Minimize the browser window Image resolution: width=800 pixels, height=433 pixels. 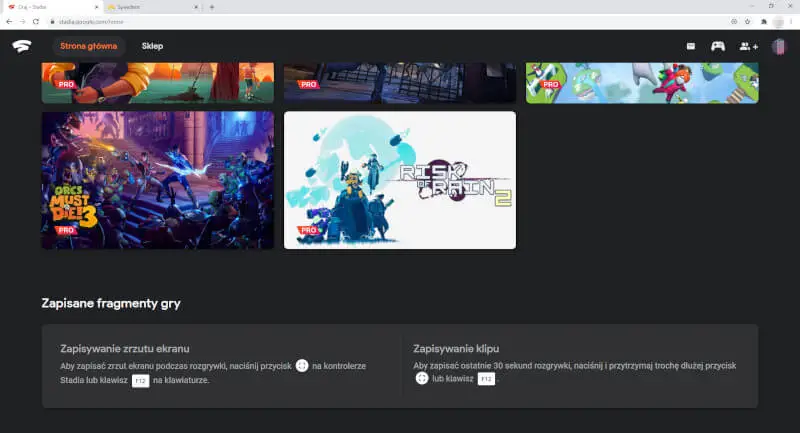point(752,6)
